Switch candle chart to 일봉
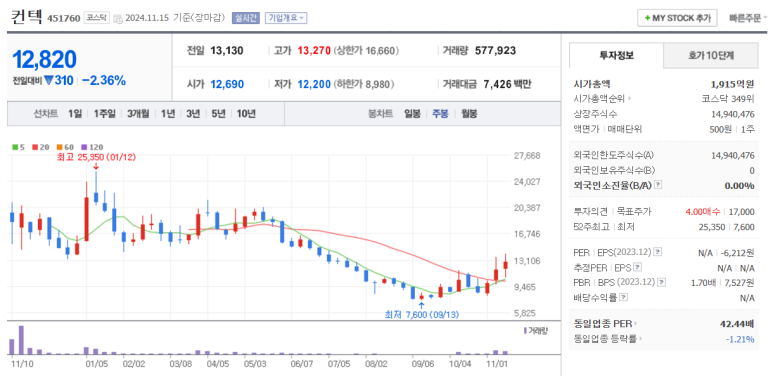This screenshot has width=773, height=376. point(412,114)
